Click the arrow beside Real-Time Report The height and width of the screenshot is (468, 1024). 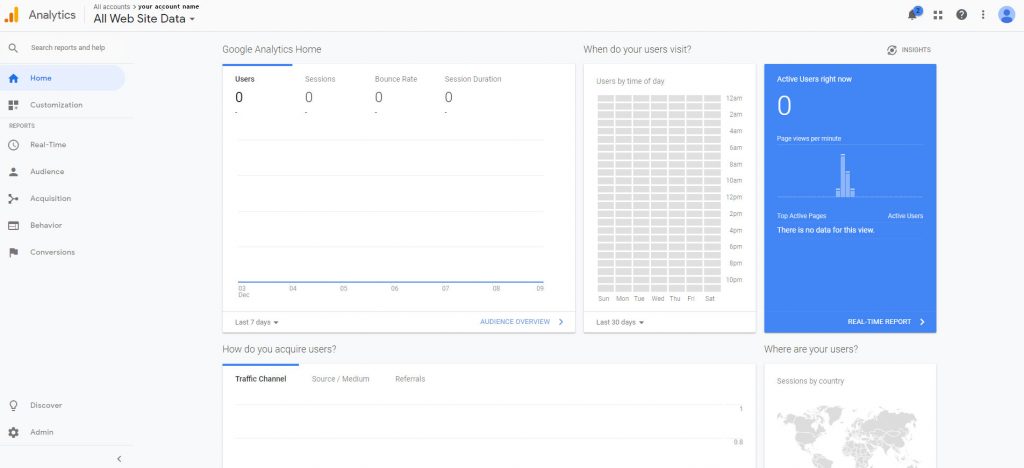pos(922,322)
